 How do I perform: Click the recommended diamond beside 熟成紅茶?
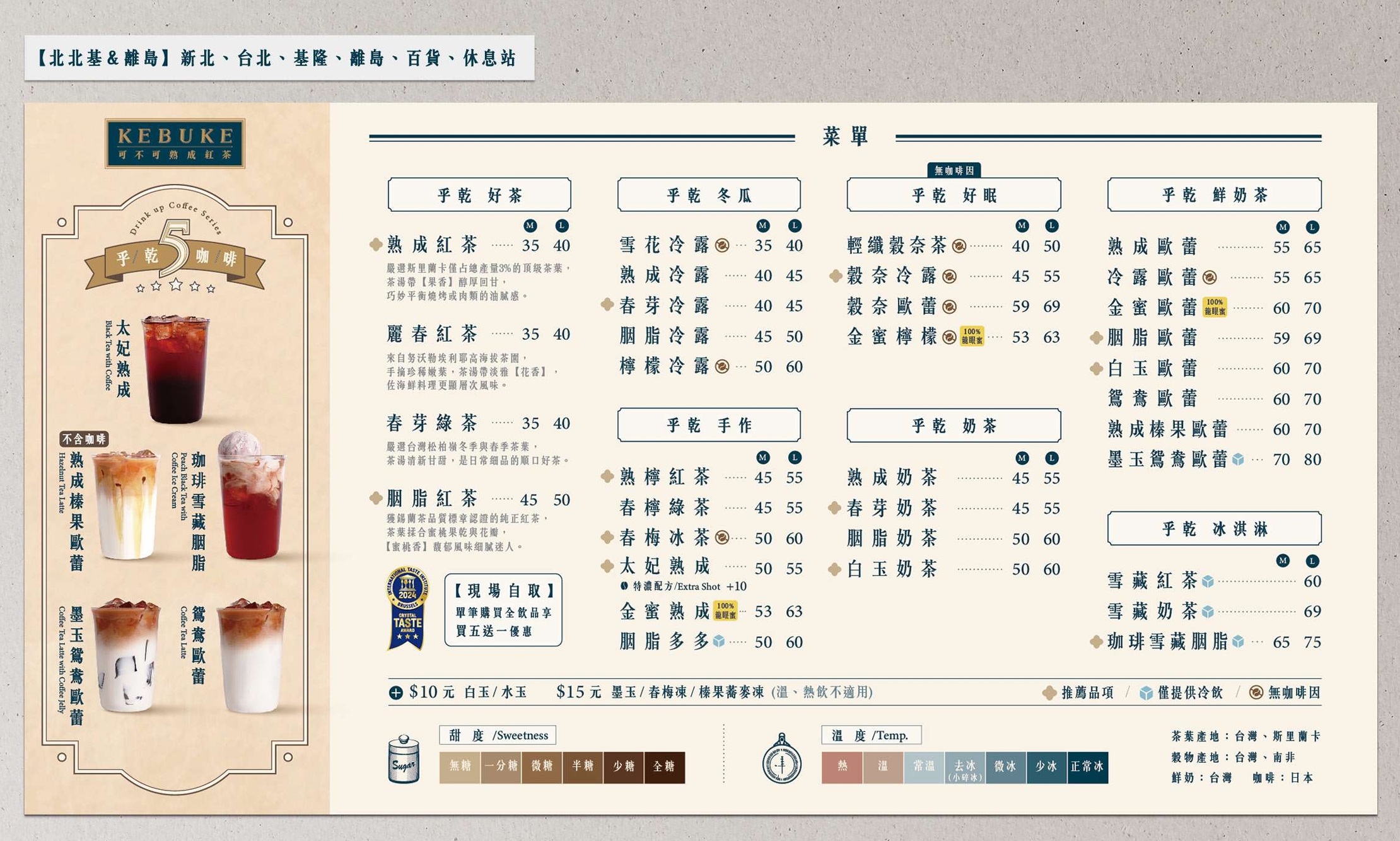pos(376,245)
